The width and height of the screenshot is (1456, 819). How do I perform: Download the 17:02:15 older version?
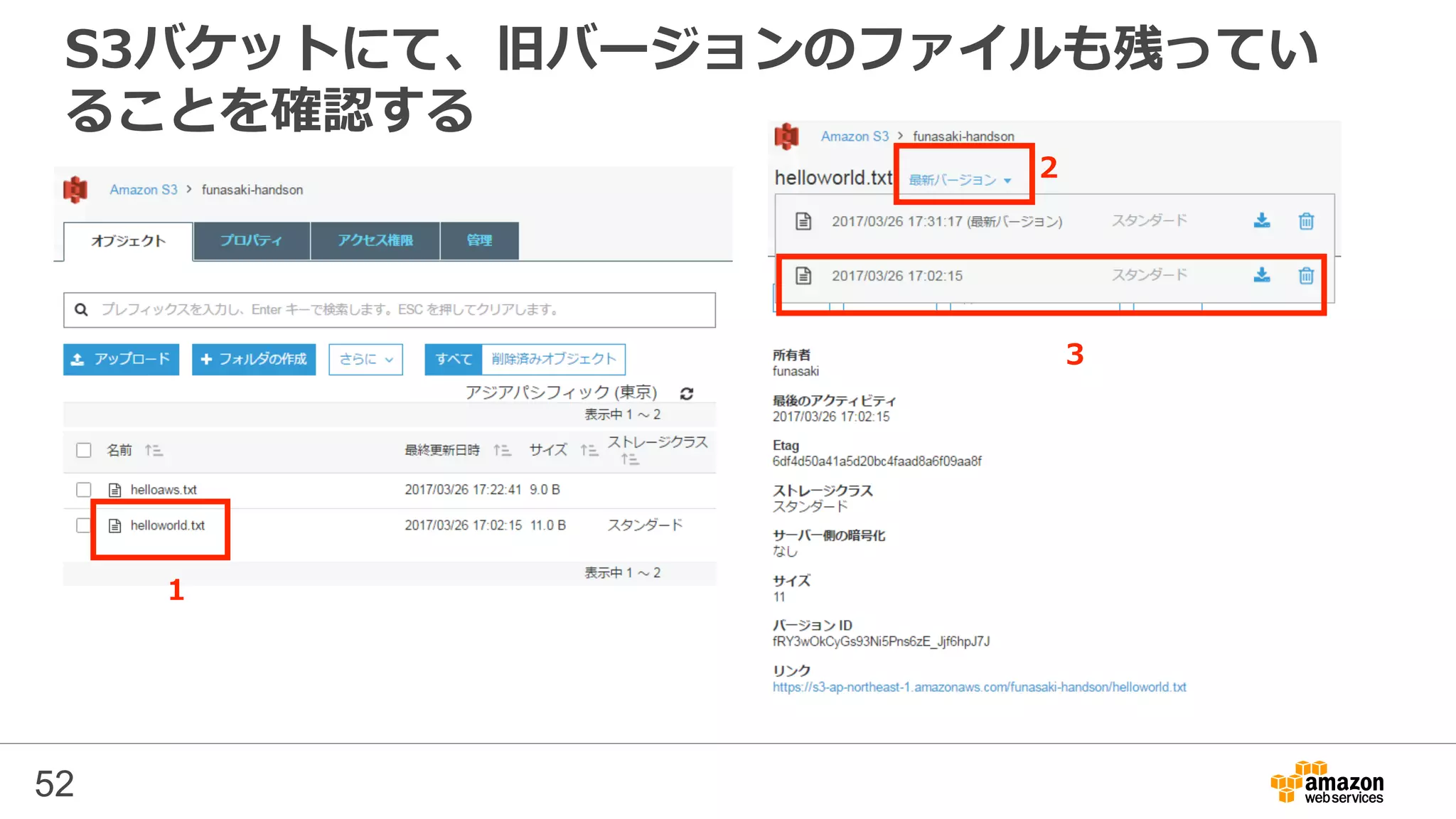(x=1262, y=275)
